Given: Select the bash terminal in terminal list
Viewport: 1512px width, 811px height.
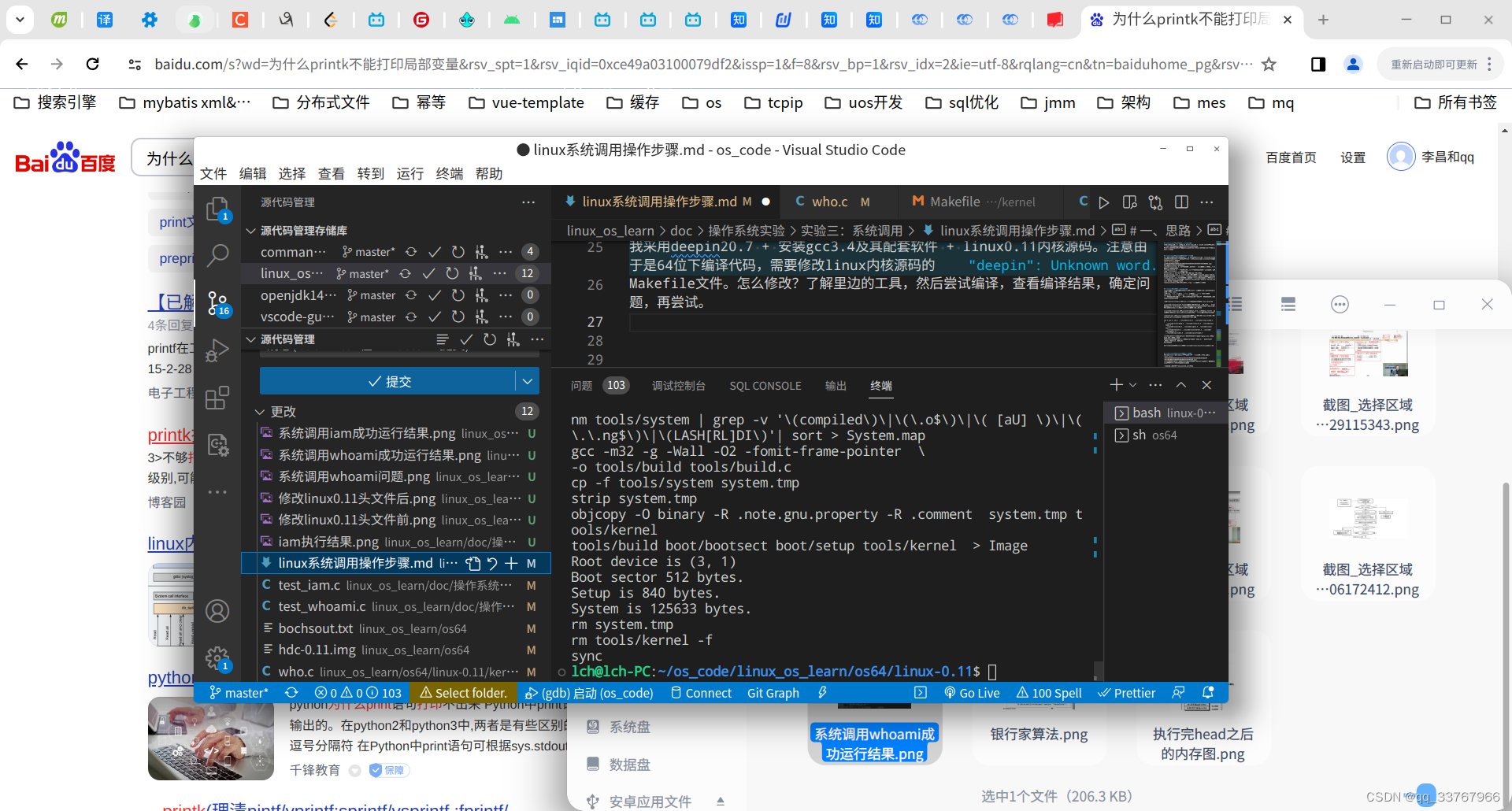Looking at the screenshot, I should pyautogui.click(x=1165, y=413).
